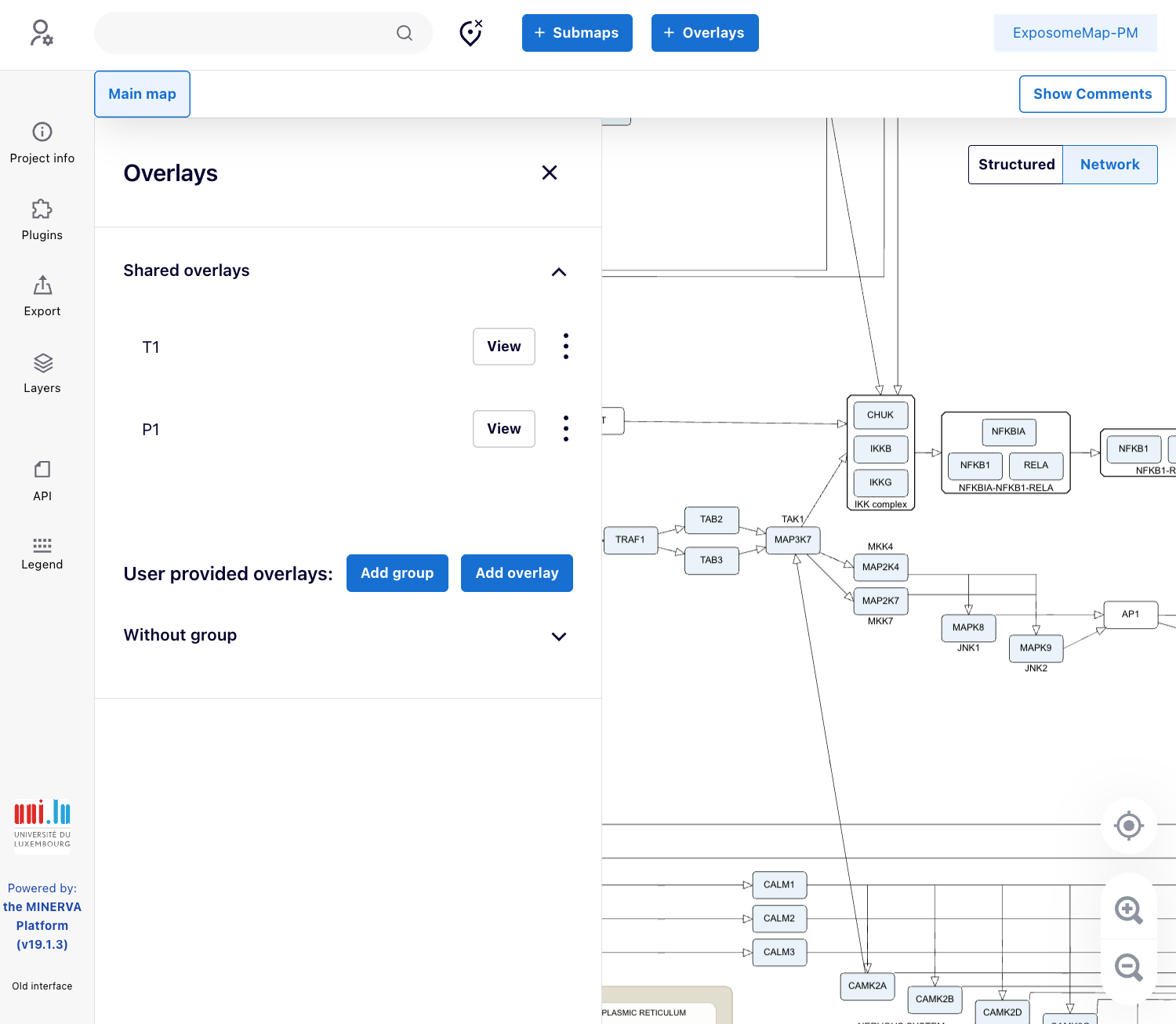Expand the Without group section

coord(558,636)
